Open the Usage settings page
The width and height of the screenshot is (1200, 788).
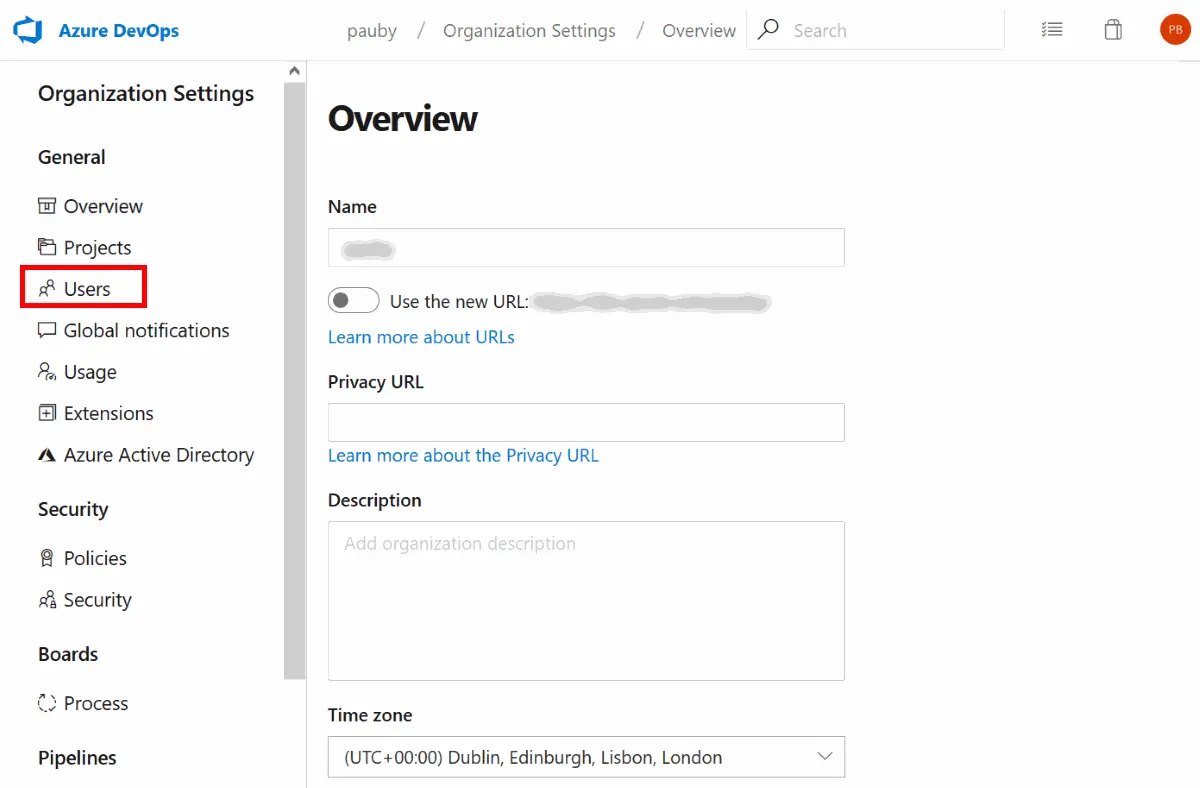pos(90,372)
